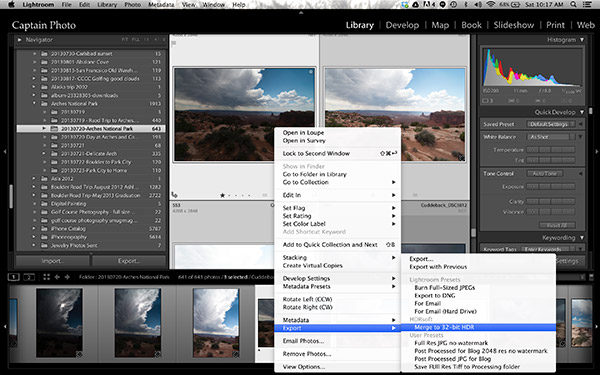The image size is (600, 375).
Task: Open Go to Collection submenu
Action: point(338,182)
